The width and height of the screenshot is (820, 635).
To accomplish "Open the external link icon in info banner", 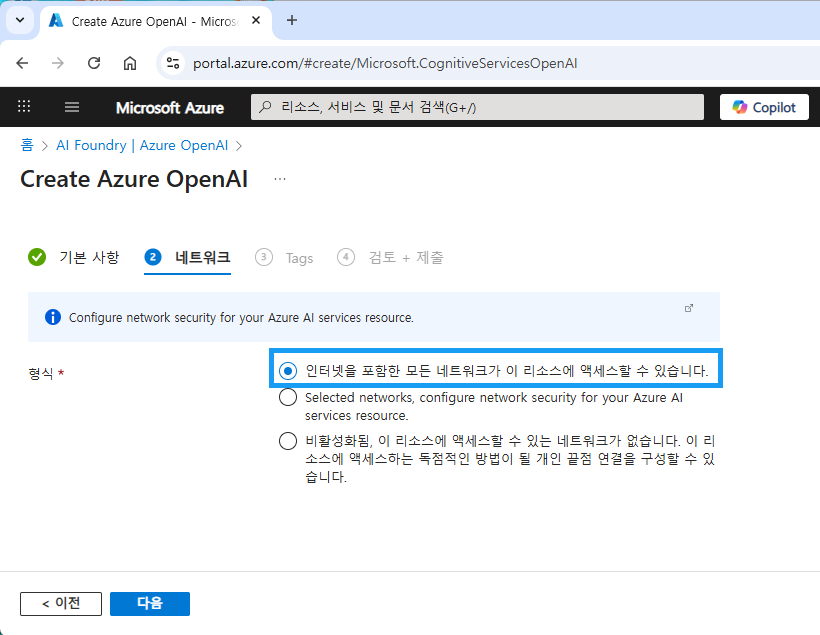I will [689, 308].
